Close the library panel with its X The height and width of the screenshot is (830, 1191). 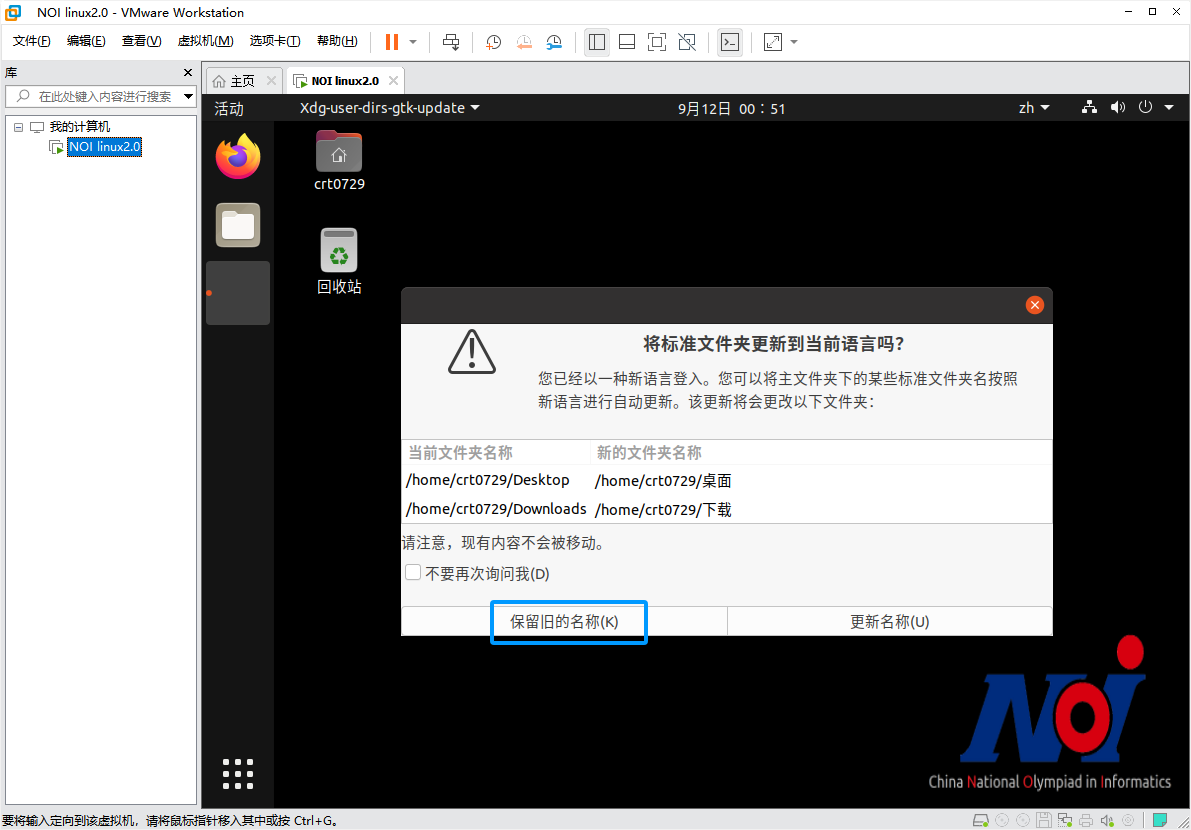coord(188,73)
